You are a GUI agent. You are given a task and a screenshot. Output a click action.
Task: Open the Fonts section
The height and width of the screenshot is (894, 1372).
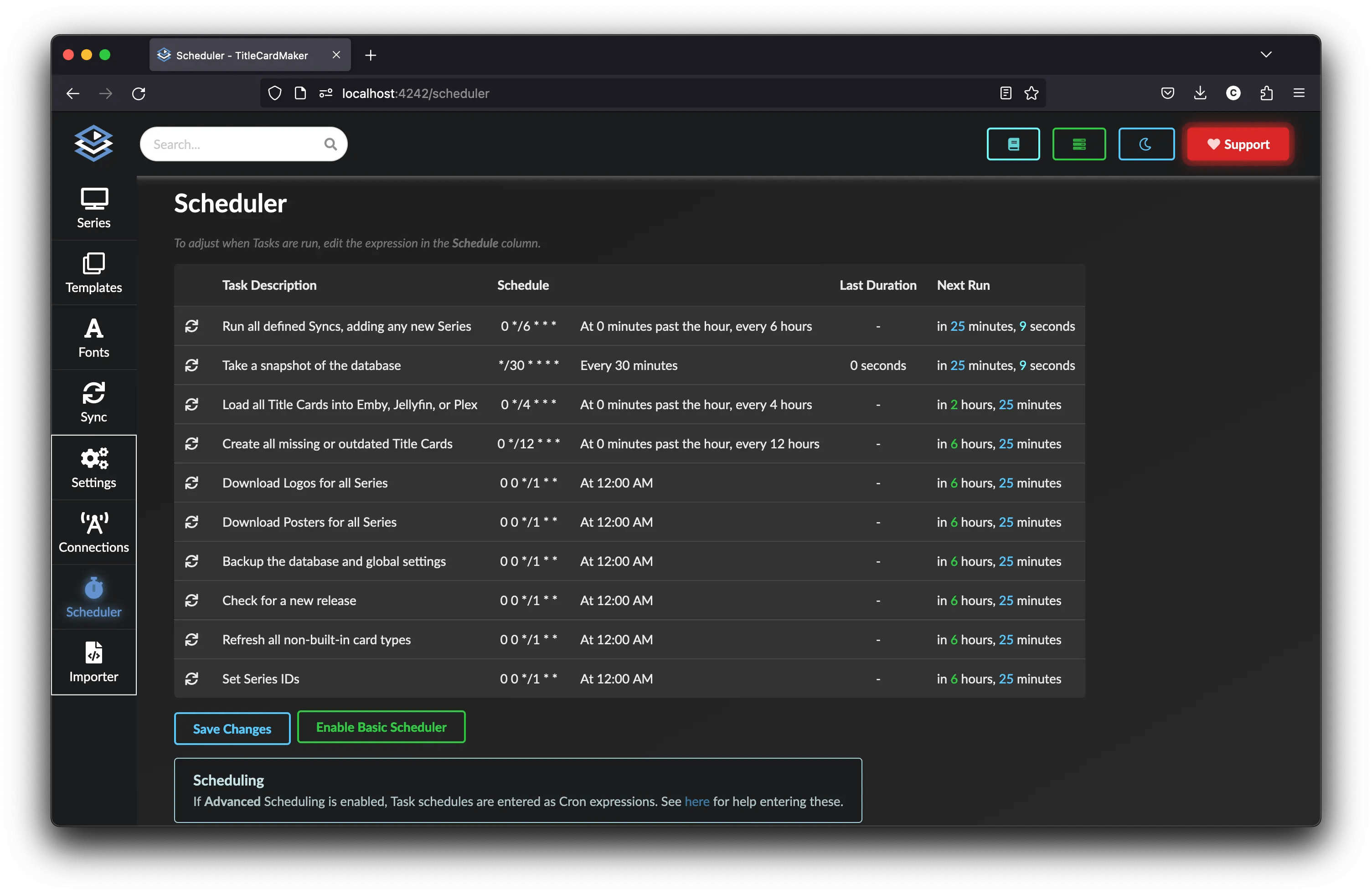coord(93,338)
